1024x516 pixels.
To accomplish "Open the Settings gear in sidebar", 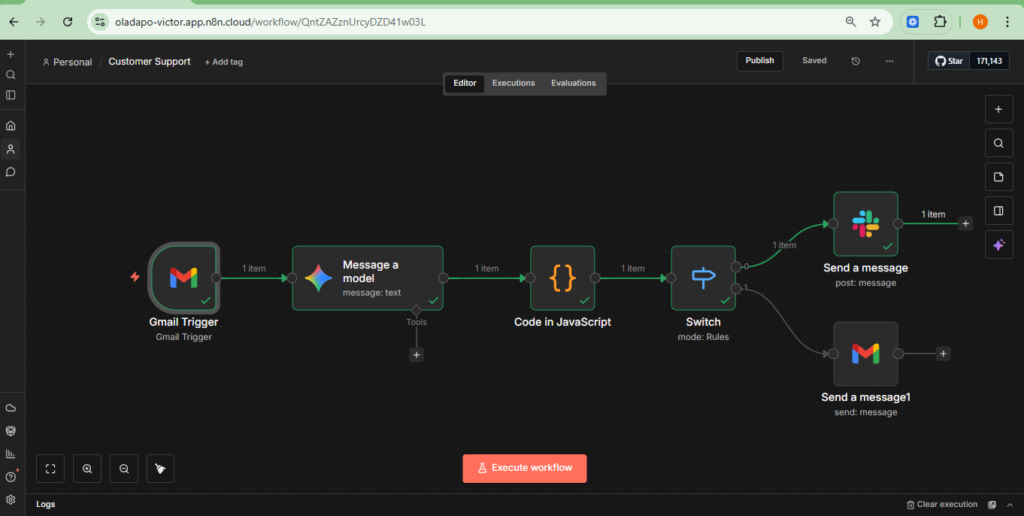I will (x=10, y=500).
